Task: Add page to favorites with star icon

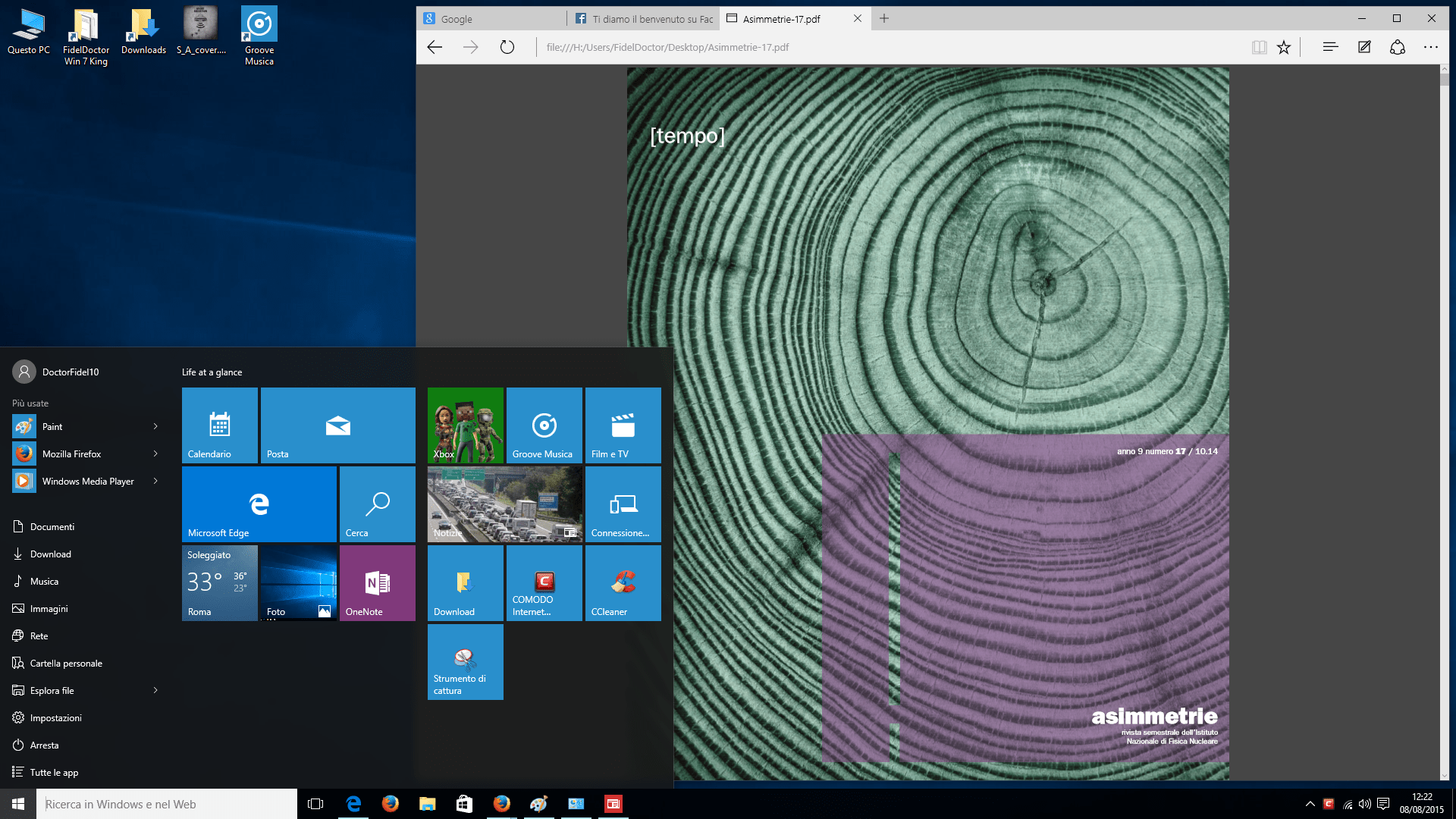Action: (x=1284, y=47)
